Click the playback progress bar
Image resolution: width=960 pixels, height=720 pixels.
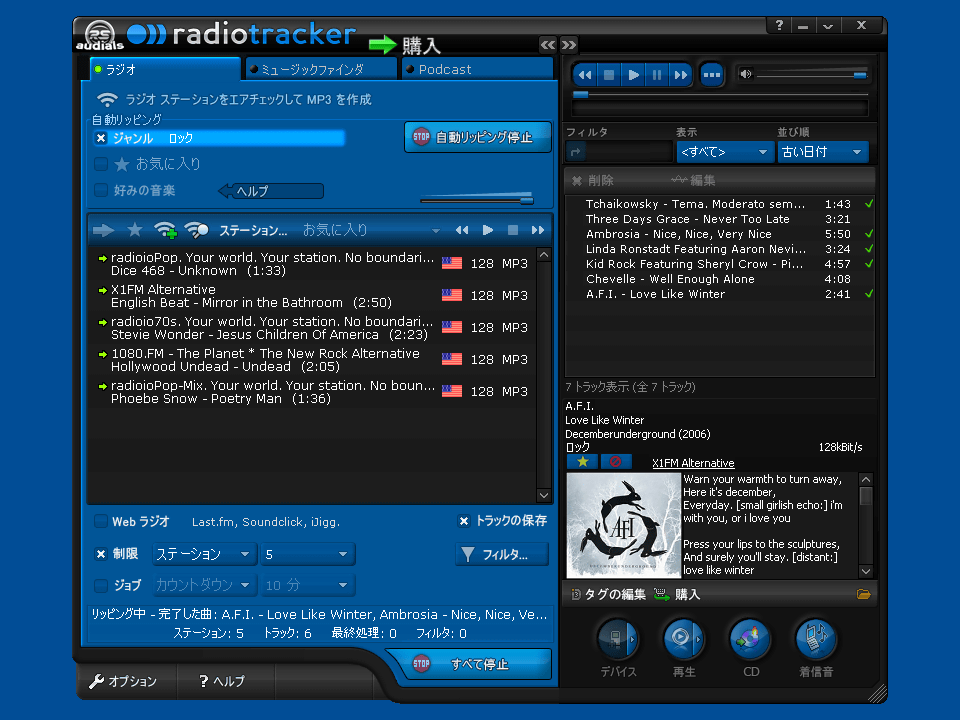[x=720, y=95]
